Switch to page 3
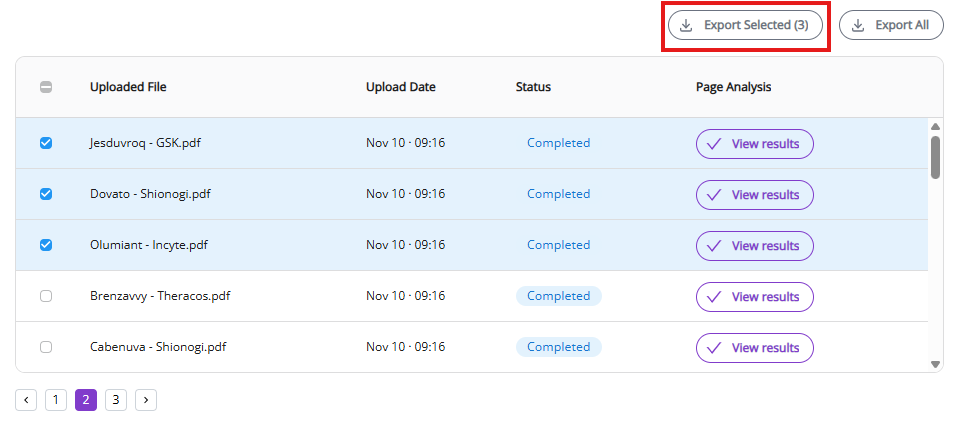 [x=116, y=400]
